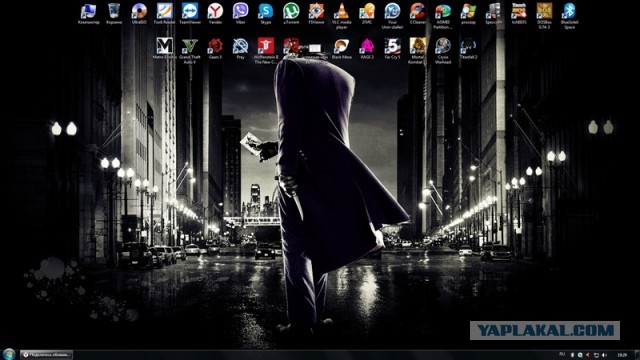The height and width of the screenshot is (360, 640).
Task: Launch the Your Uninstaller shortcut
Action: [392, 16]
